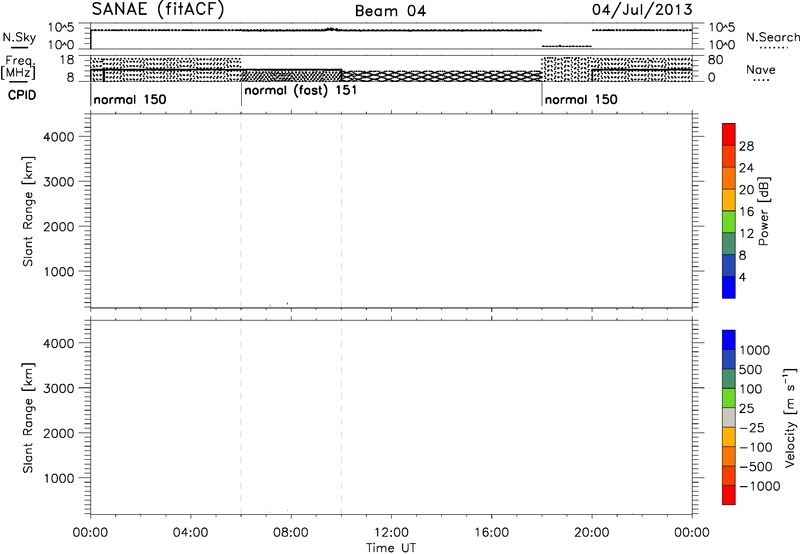Click the -25 value on velocity colorbar
This screenshot has width=800, height=554.
pyautogui.click(x=752, y=428)
